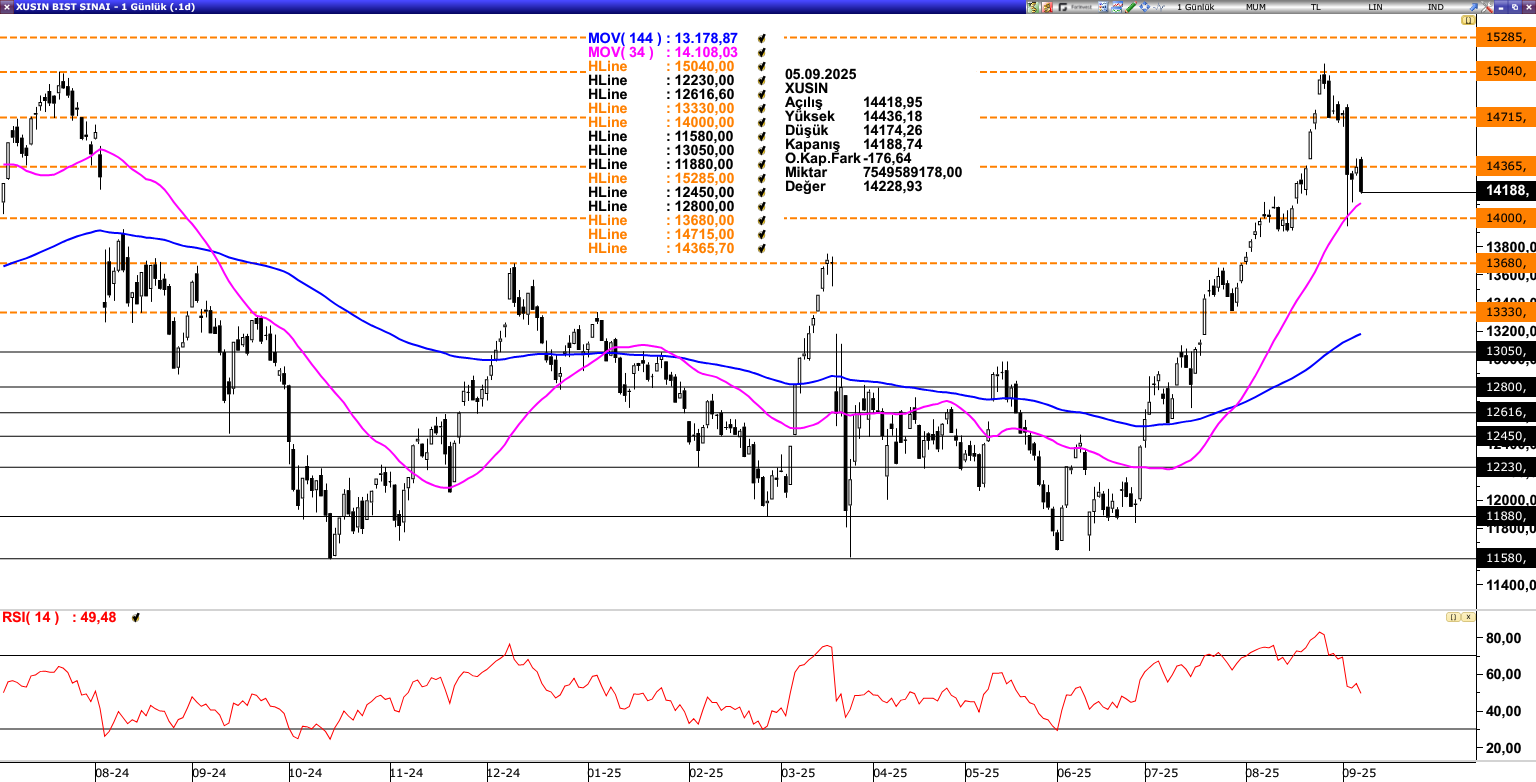Click the HLine 12450,00 legend entry

coord(661,192)
